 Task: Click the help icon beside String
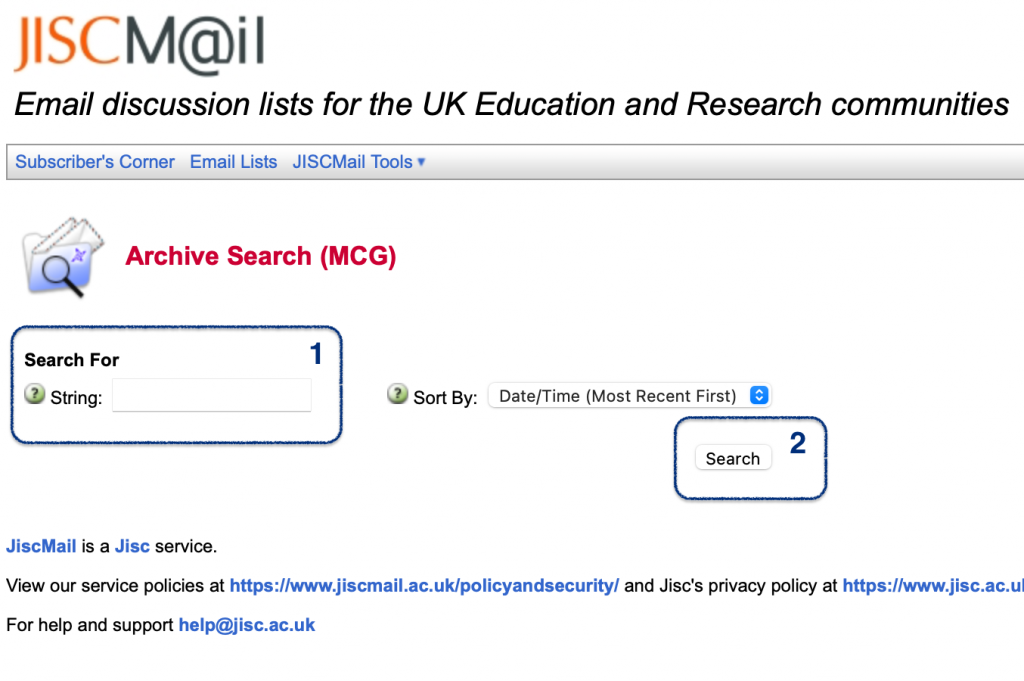[x=35, y=394]
